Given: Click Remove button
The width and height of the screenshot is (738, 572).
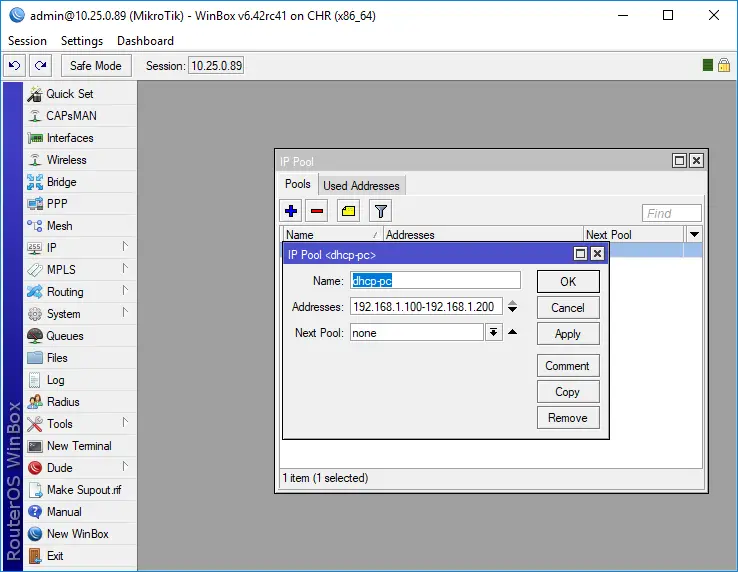Looking at the screenshot, I should [568, 418].
